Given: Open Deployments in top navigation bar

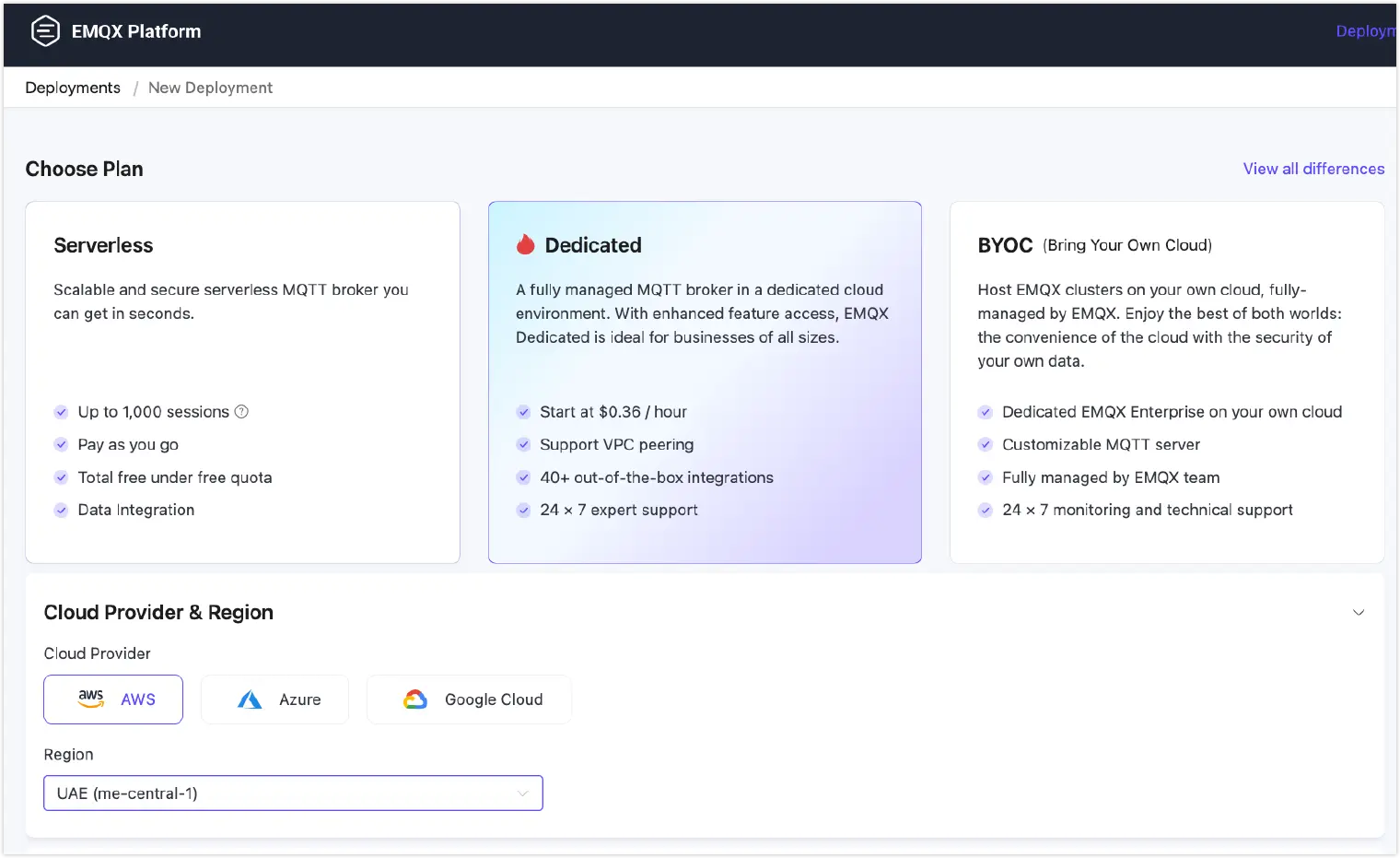Looking at the screenshot, I should click(1366, 31).
